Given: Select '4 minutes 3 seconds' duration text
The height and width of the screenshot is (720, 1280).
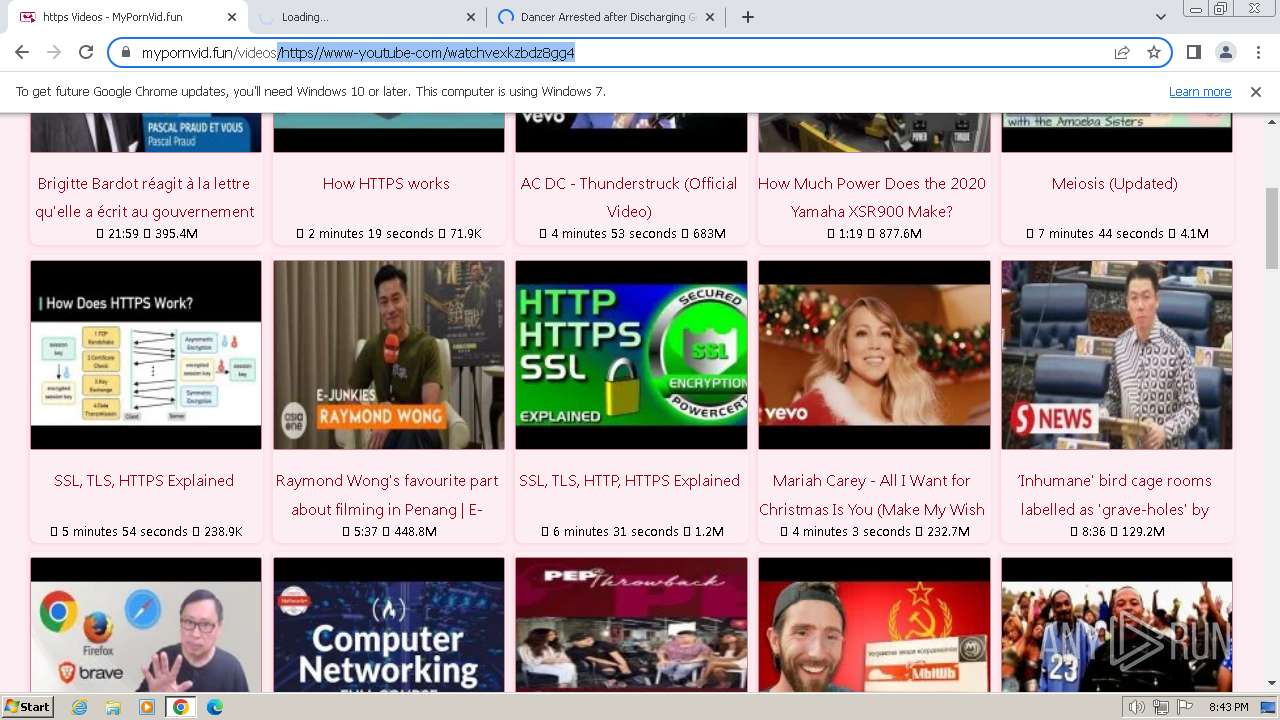Looking at the screenshot, I should tap(852, 532).
